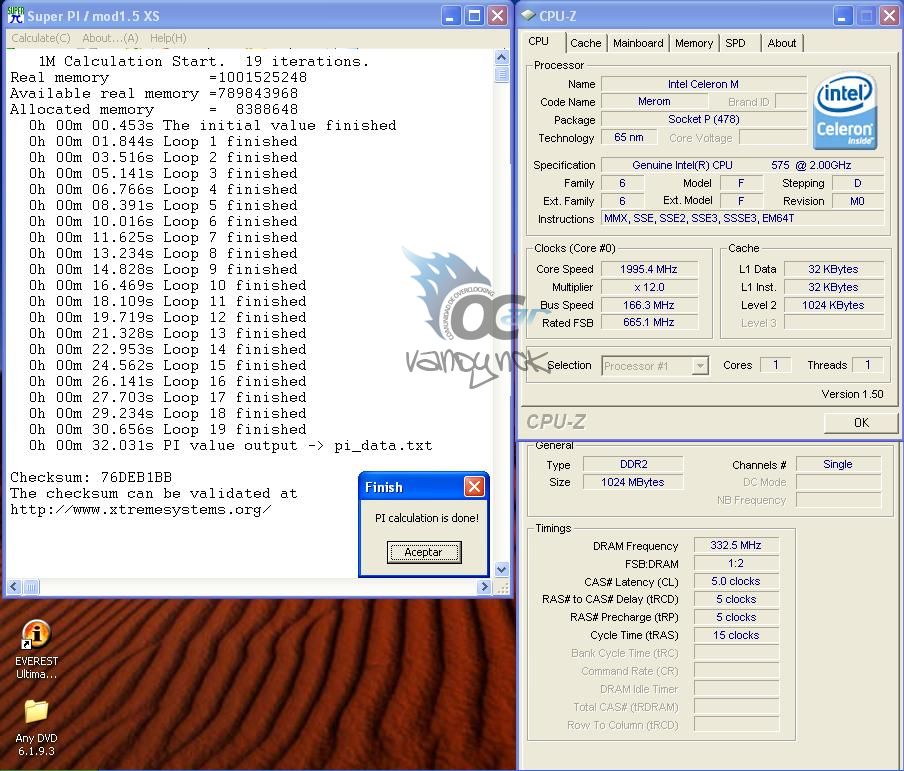
Task: Switch to the Memory tab in CPU-Z
Action: coord(694,43)
